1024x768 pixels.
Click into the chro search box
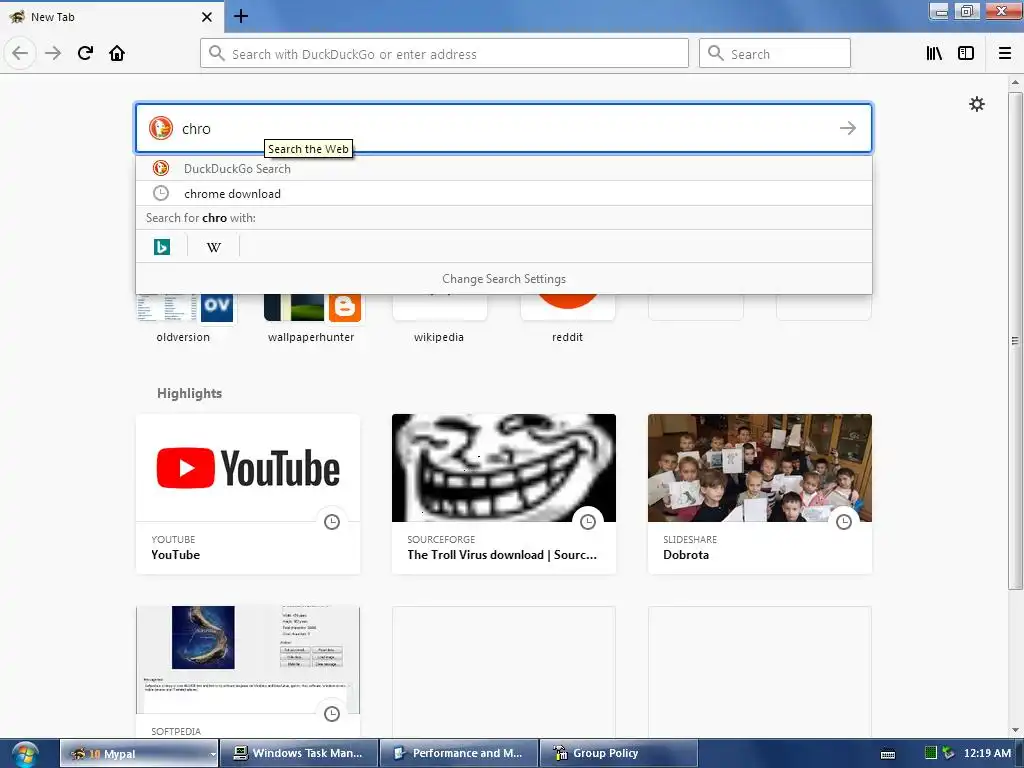point(504,128)
